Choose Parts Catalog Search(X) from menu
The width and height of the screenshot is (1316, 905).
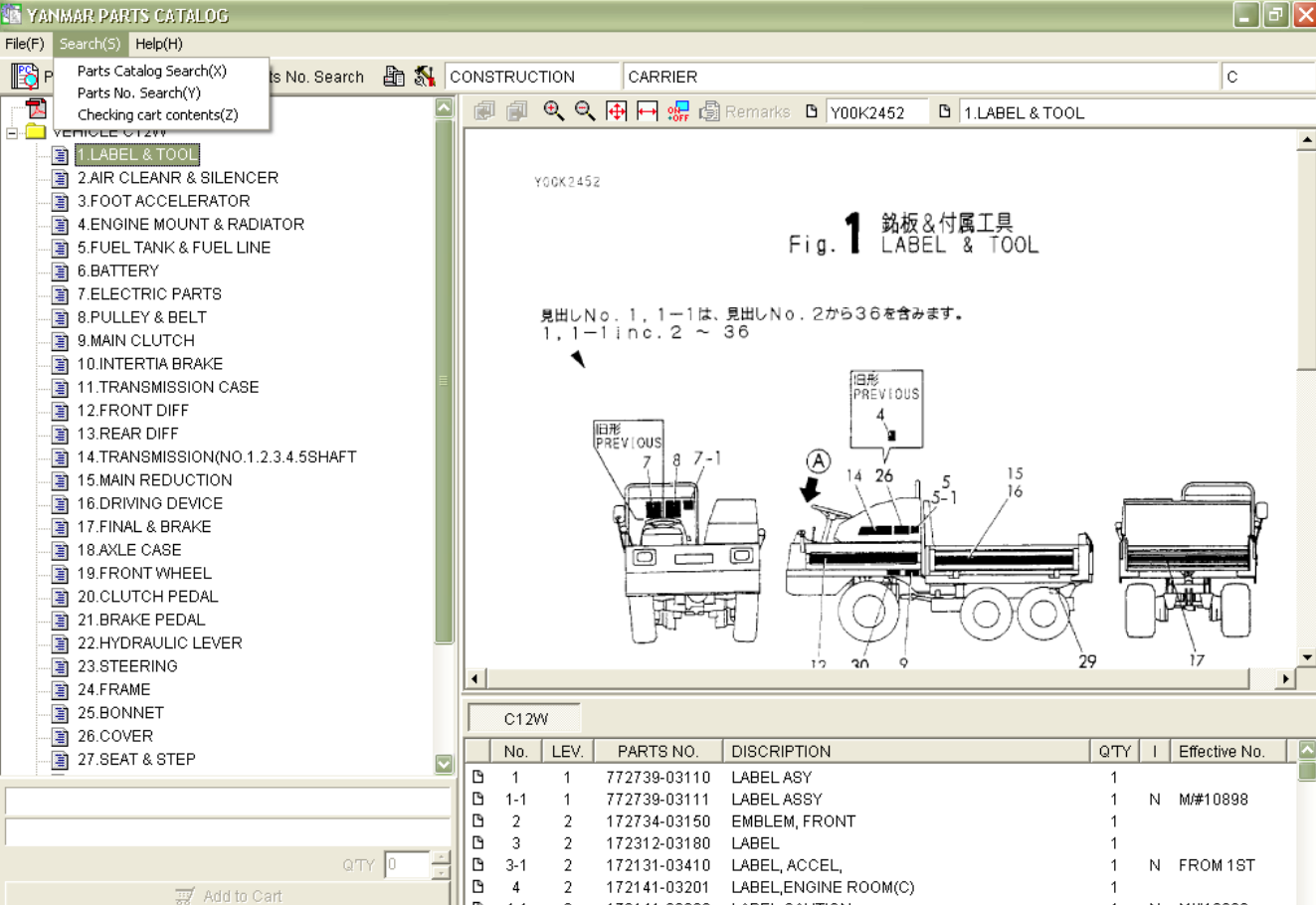click(152, 71)
